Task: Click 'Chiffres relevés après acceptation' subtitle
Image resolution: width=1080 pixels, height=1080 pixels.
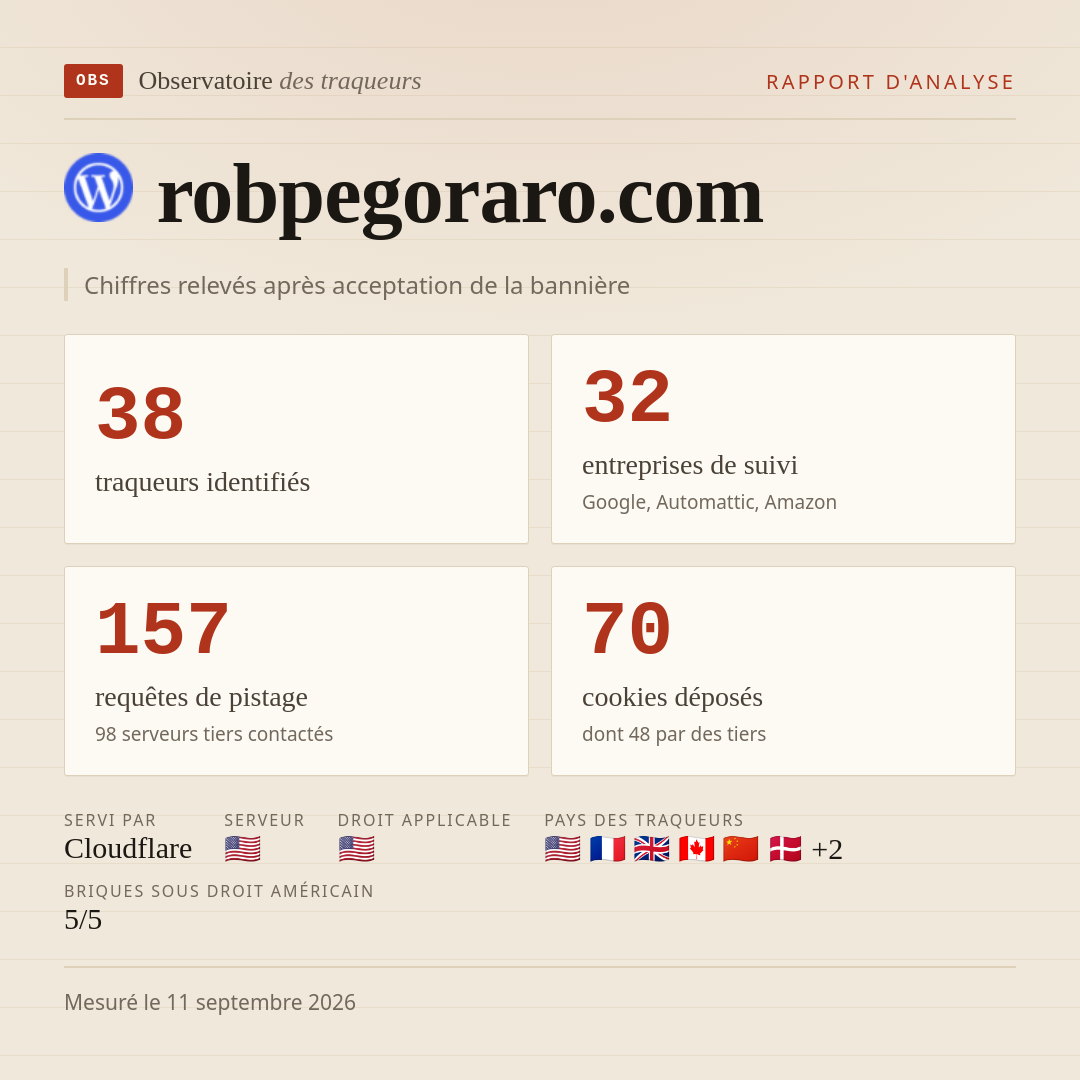Action: [357, 285]
